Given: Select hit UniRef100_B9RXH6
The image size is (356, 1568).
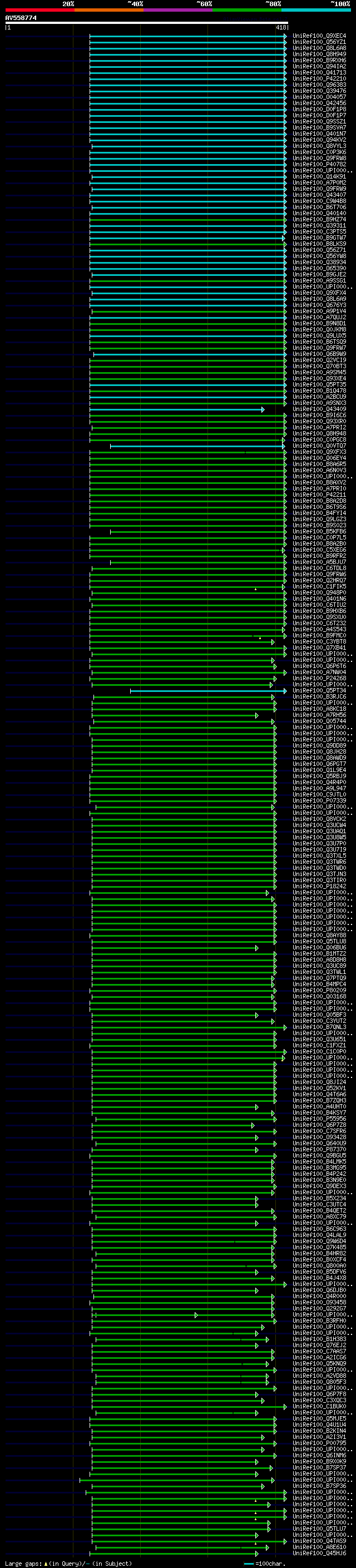Looking at the screenshot, I should coord(319,60).
